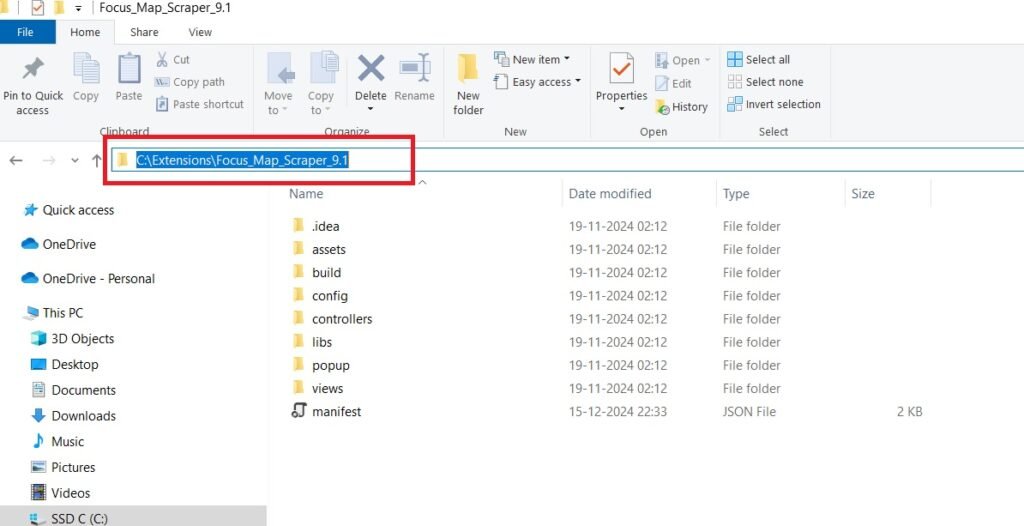
Task: Select This PC in navigation pane
Action: click(x=54, y=313)
